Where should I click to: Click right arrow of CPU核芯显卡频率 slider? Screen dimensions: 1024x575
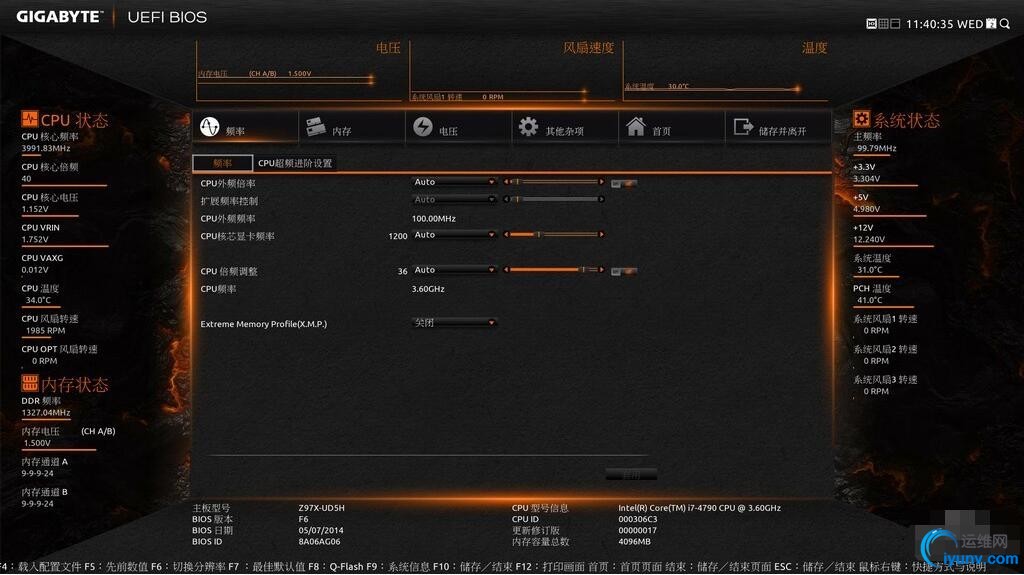coord(601,235)
